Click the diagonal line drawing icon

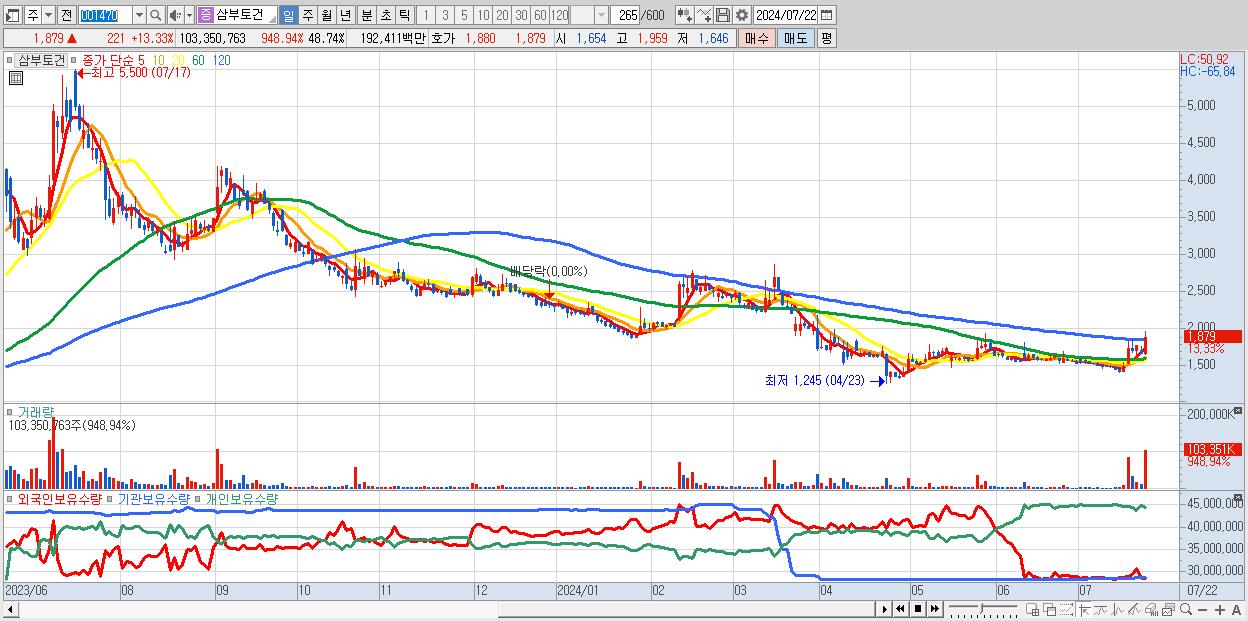click(x=1134, y=610)
